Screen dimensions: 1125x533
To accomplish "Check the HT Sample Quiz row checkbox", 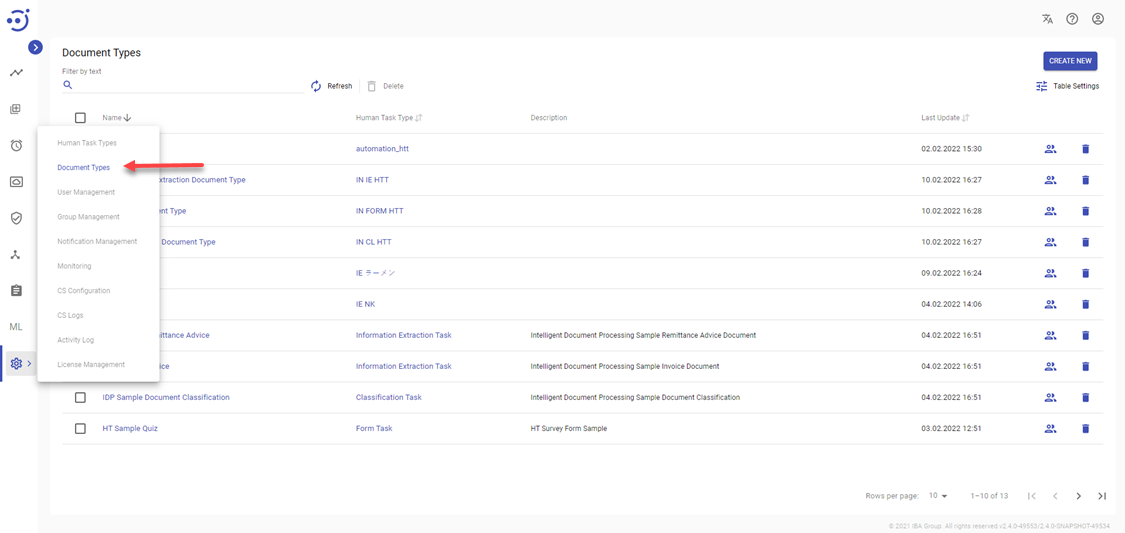I will [81, 429].
